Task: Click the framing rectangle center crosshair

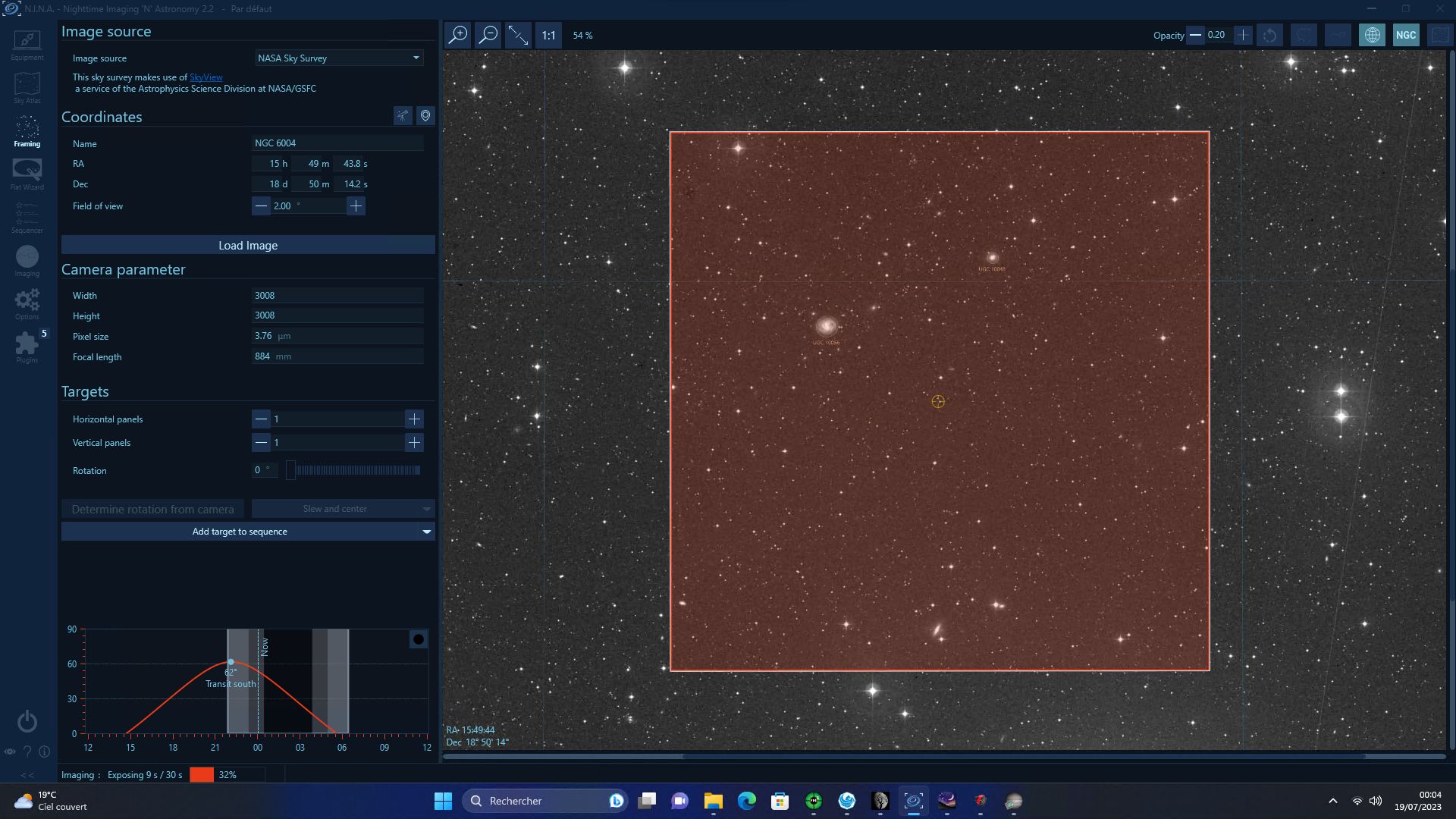Action: tap(938, 401)
